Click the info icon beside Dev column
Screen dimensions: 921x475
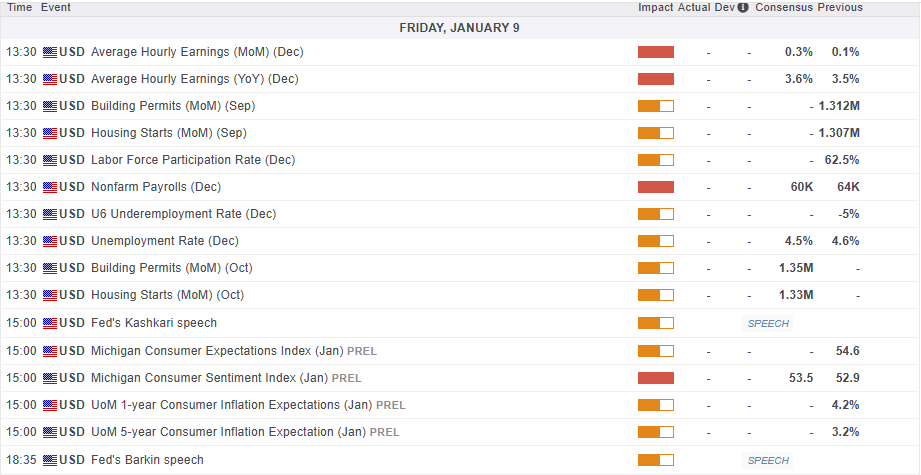[743, 7]
